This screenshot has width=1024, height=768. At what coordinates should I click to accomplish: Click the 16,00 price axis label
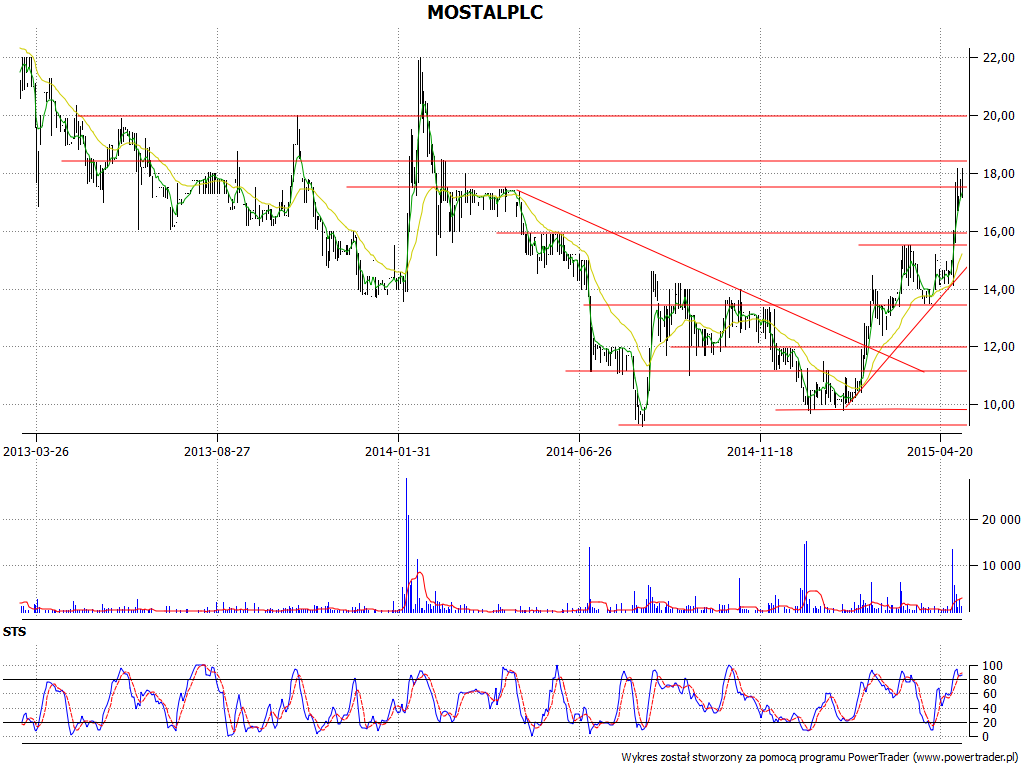[999, 232]
